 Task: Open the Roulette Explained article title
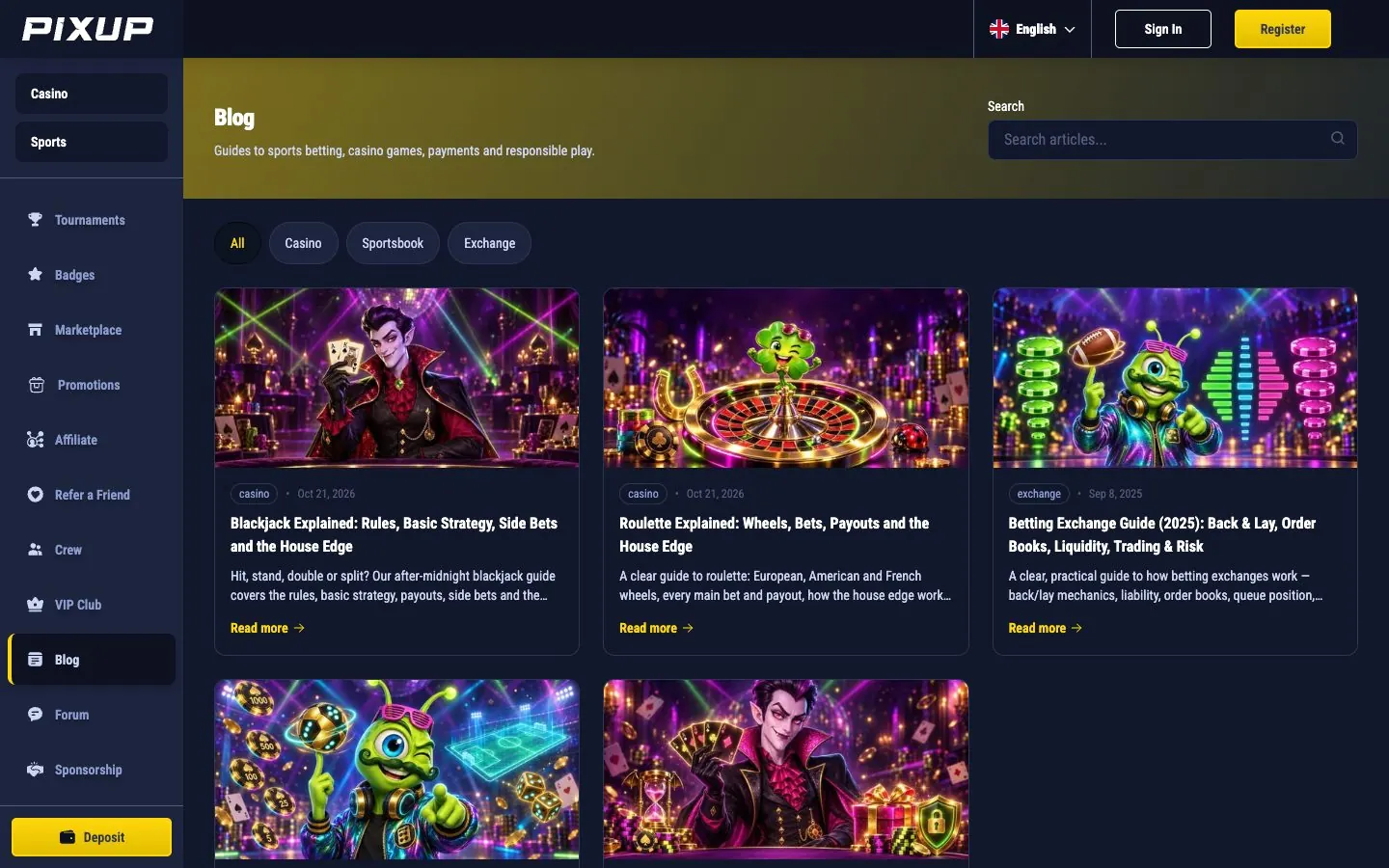coord(775,534)
